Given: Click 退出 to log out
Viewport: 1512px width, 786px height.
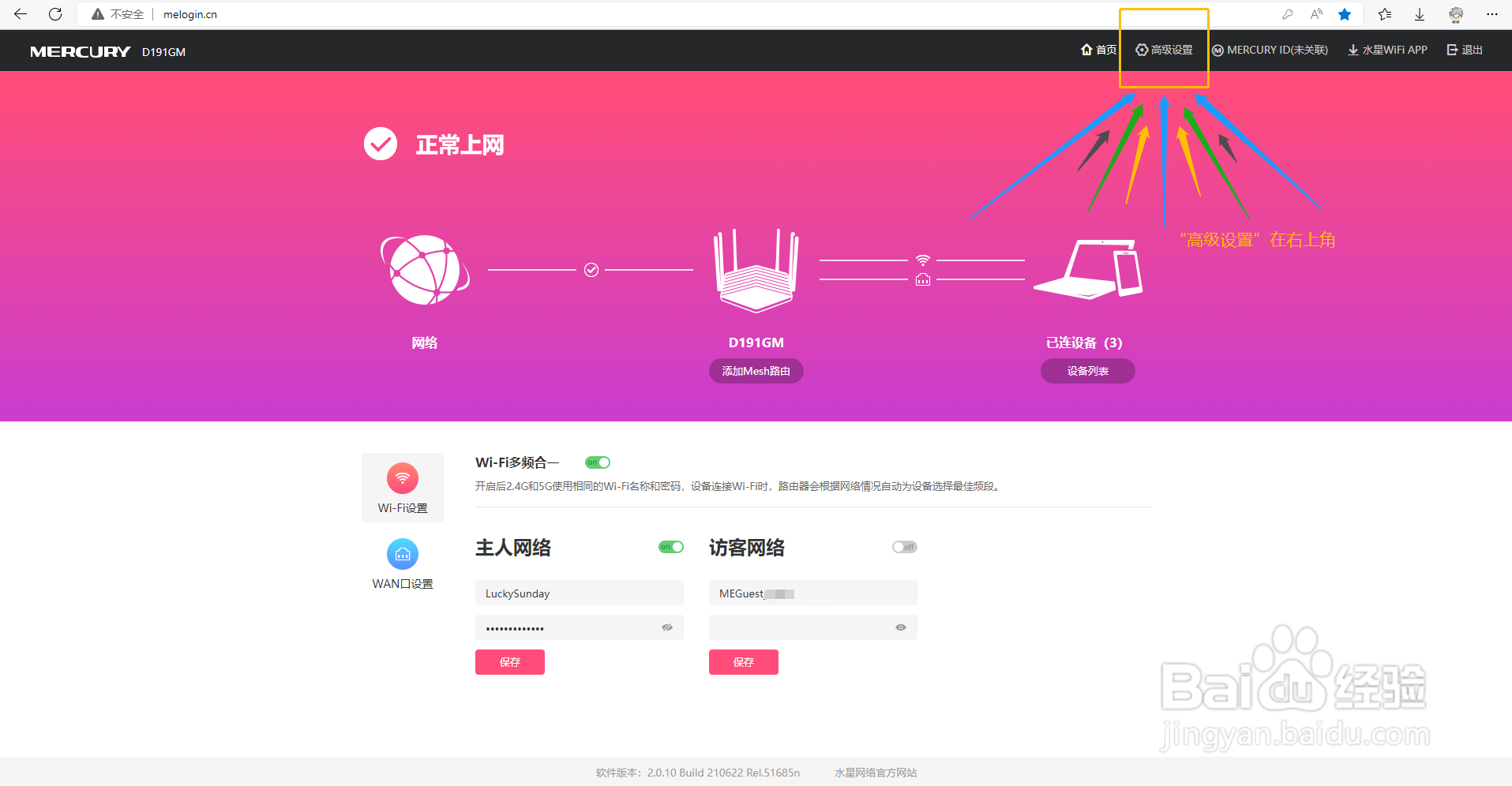Looking at the screenshot, I should point(1465,50).
